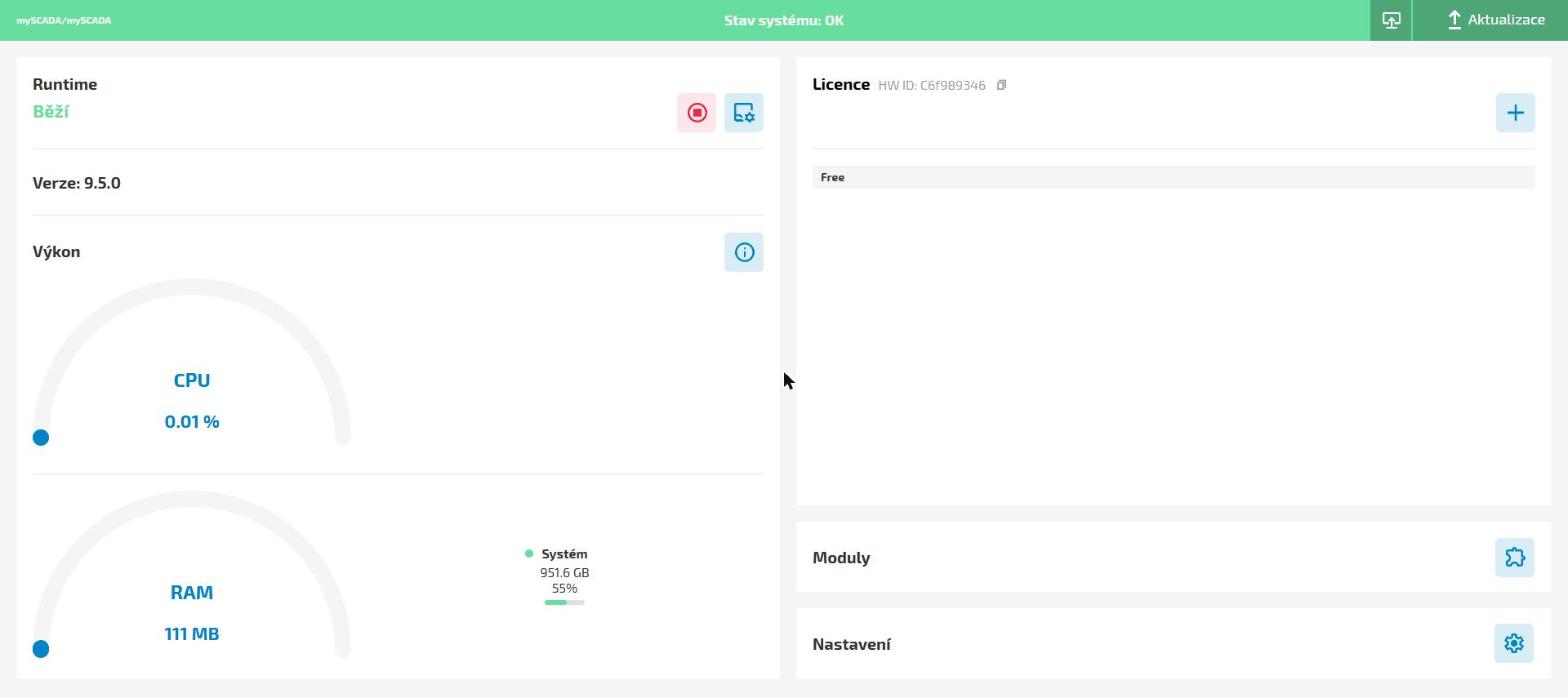The image size is (1568, 698).
Task: Click the Verze: 9.5.0 text
Action: 77,183
